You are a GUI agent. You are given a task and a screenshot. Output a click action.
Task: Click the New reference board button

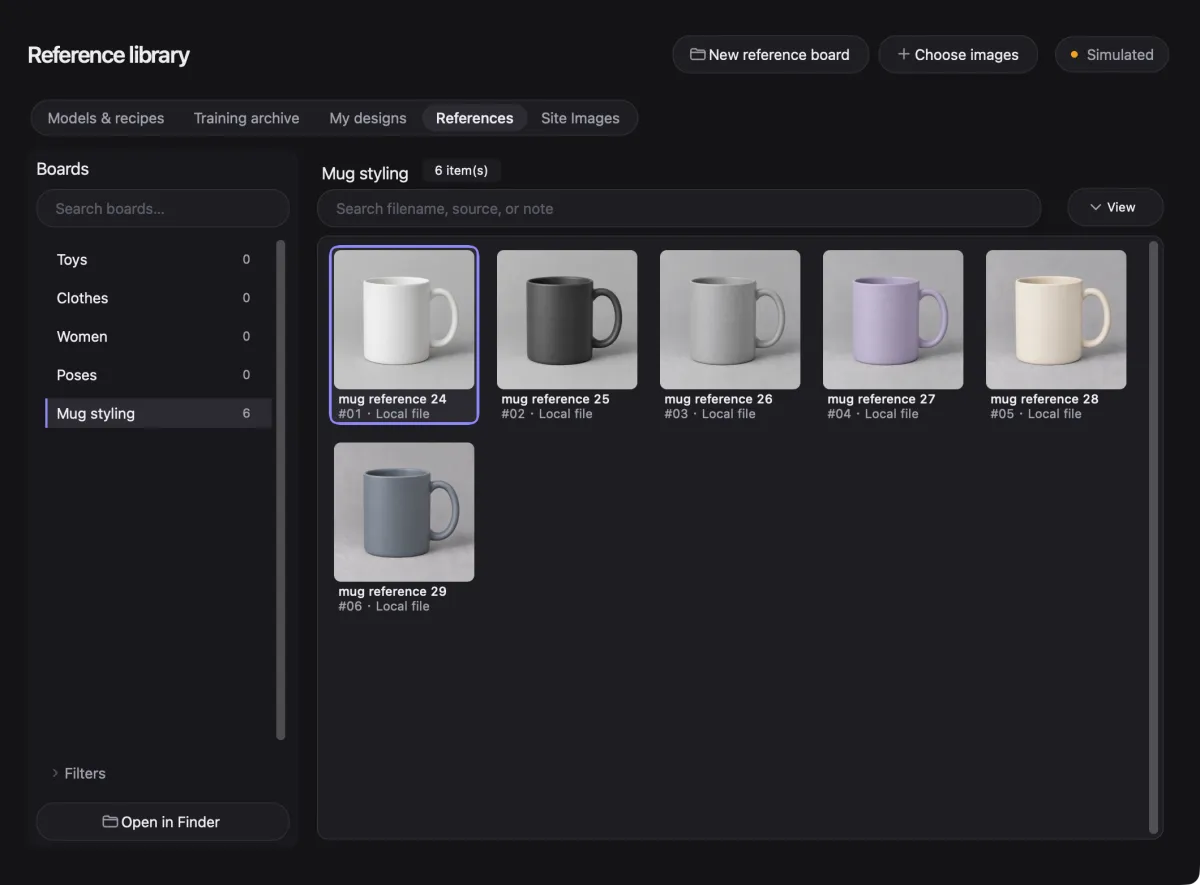[x=770, y=55]
